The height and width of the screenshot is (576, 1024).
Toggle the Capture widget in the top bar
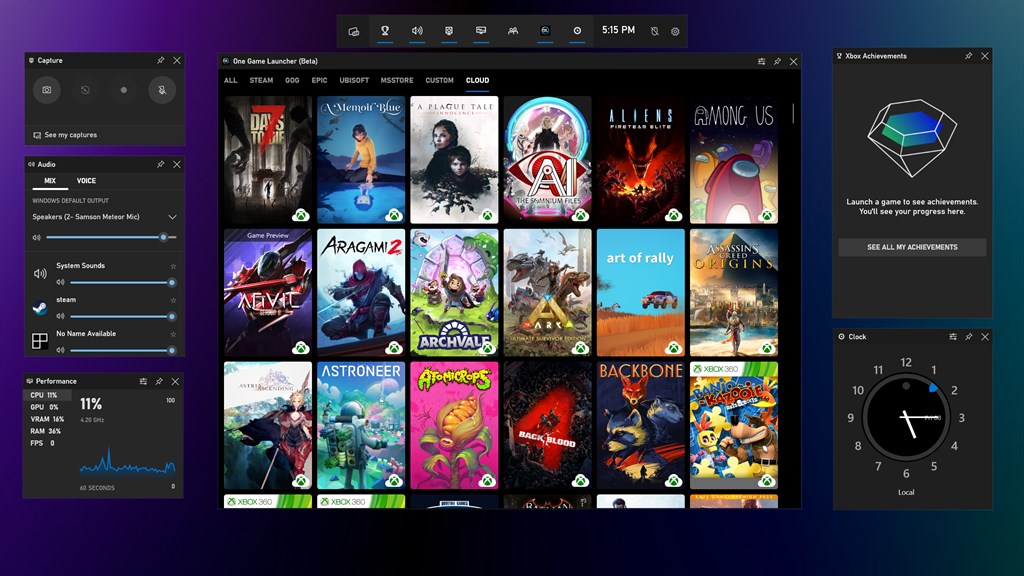(x=449, y=31)
